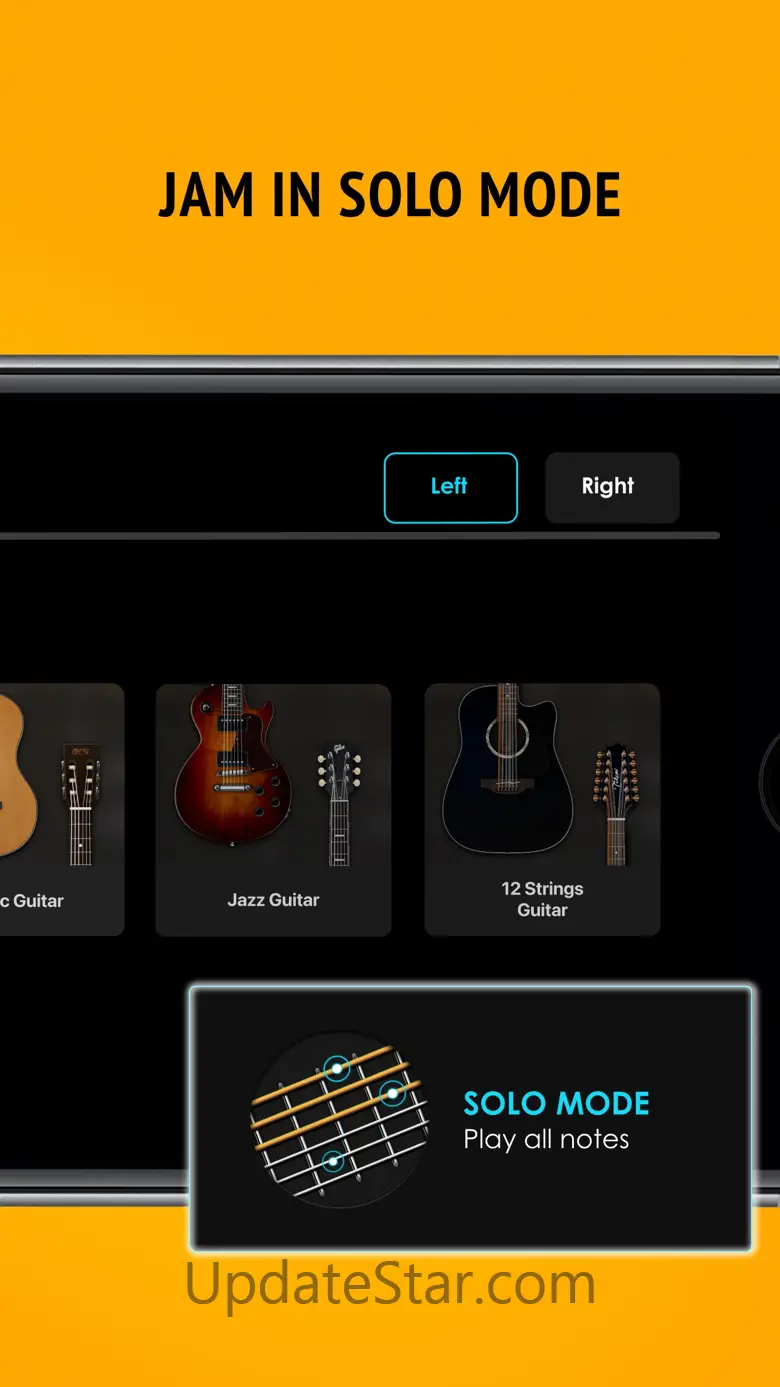Tap the top note marker on fretboard icon
The width and height of the screenshot is (780, 1387).
pos(337,1069)
